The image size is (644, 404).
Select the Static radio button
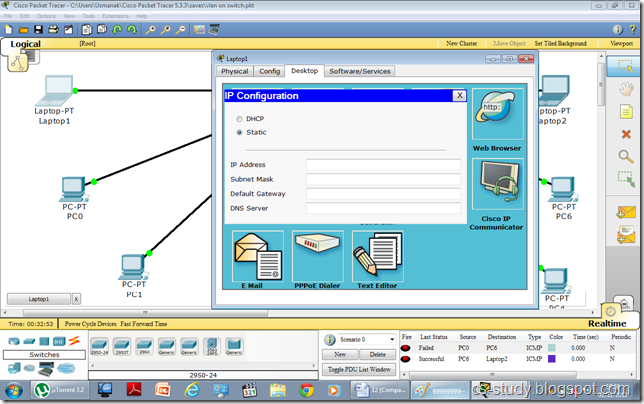239,133
